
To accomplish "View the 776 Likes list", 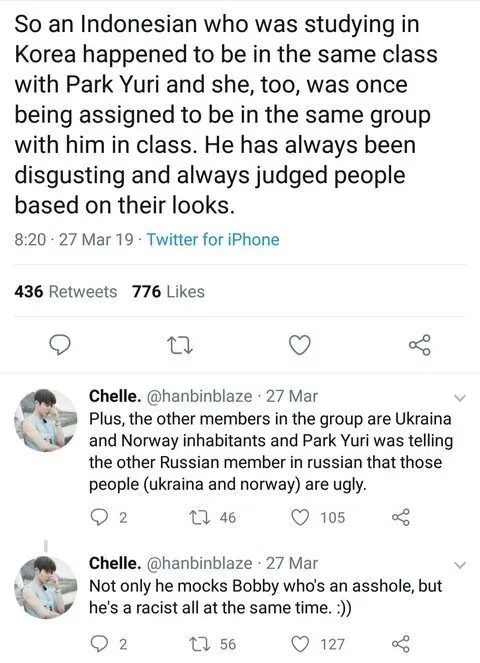I will [168, 292].
